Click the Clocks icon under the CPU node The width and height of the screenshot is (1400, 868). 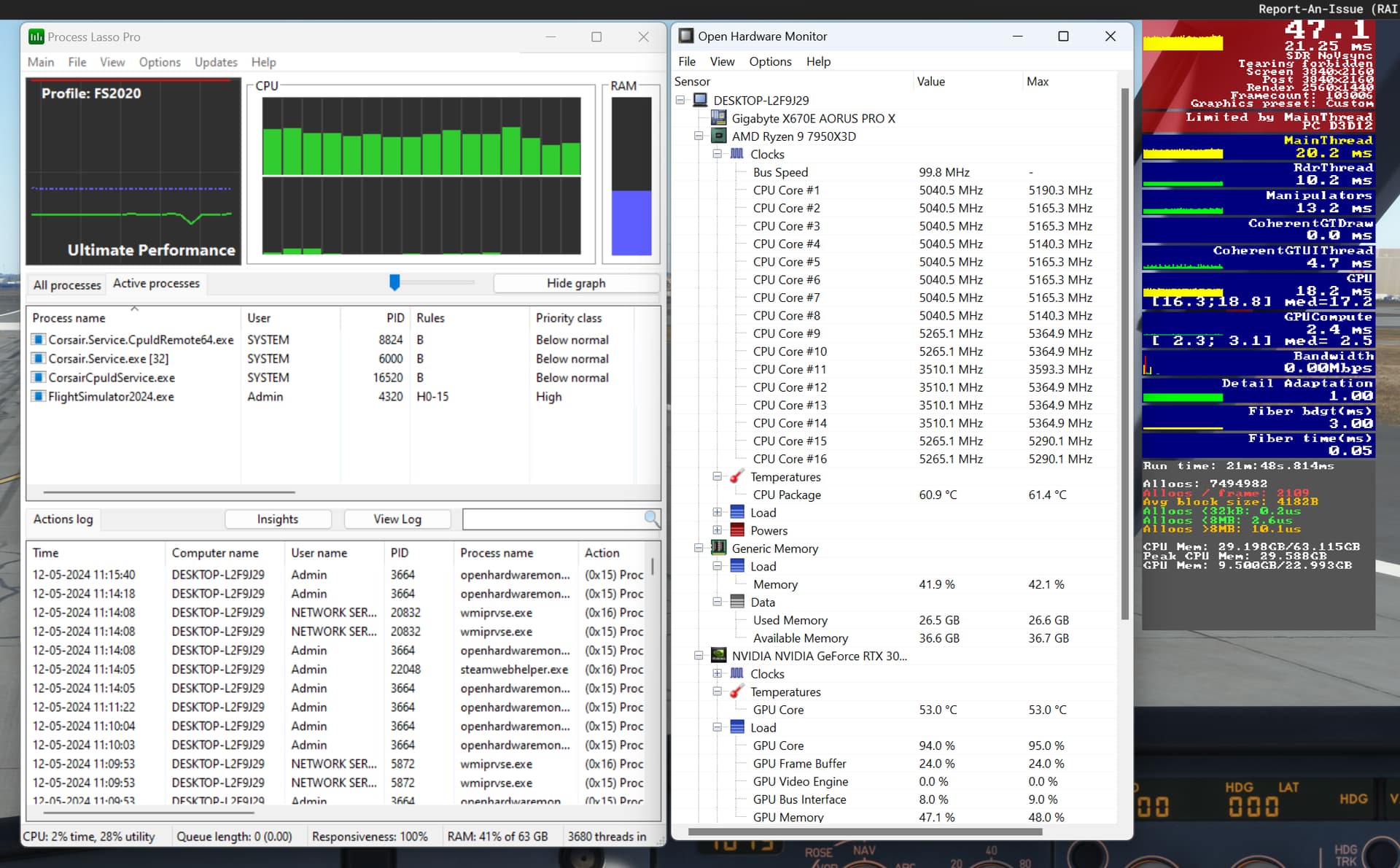[738, 154]
